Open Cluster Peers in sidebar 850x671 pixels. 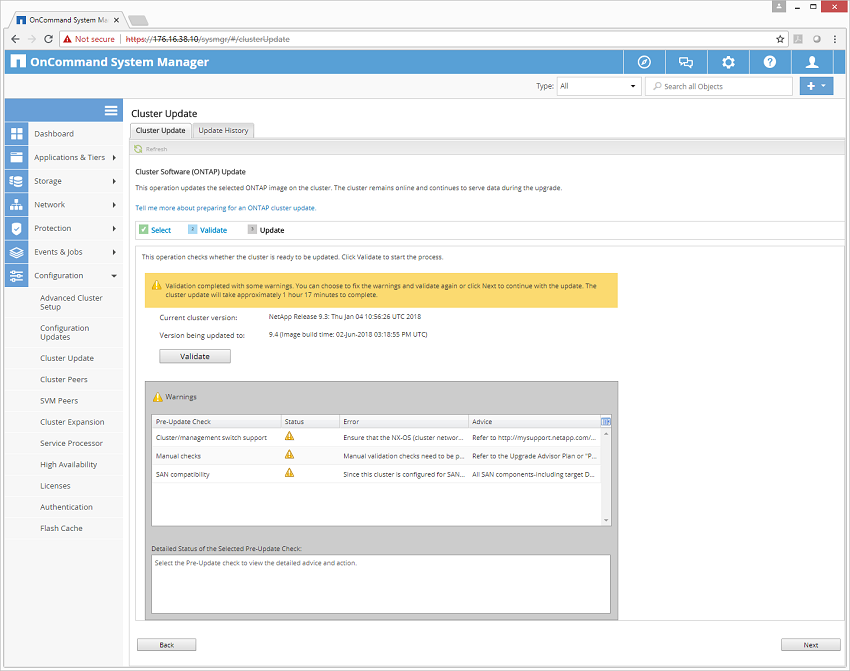pos(63,379)
